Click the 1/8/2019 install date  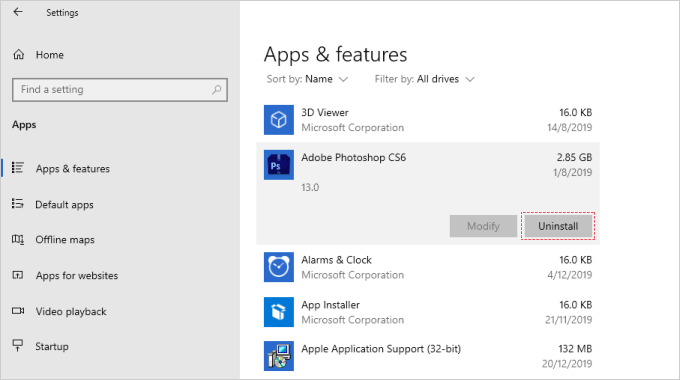click(572, 173)
